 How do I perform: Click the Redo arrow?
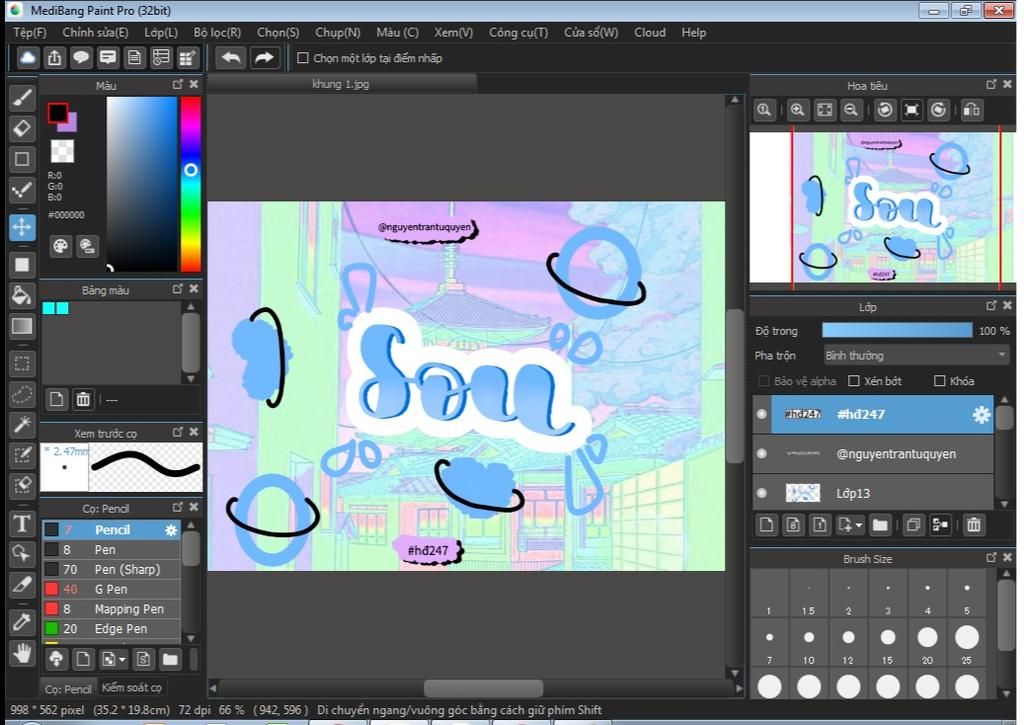click(264, 58)
